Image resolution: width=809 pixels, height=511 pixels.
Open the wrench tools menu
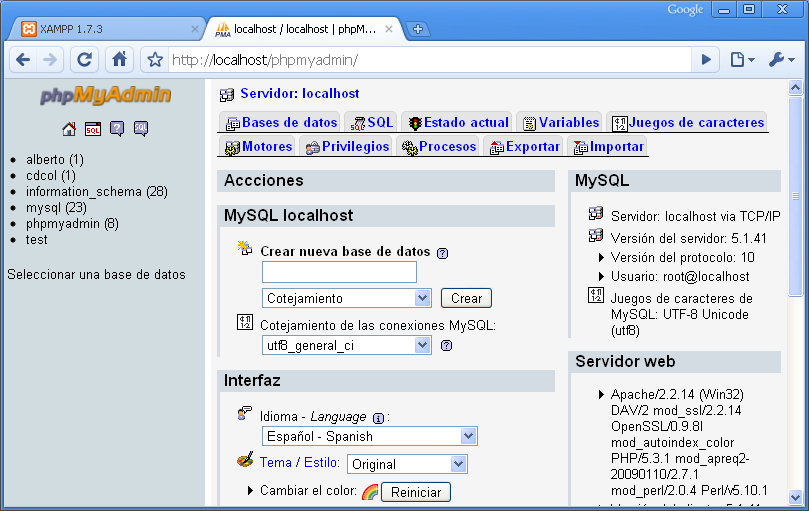[781, 60]
